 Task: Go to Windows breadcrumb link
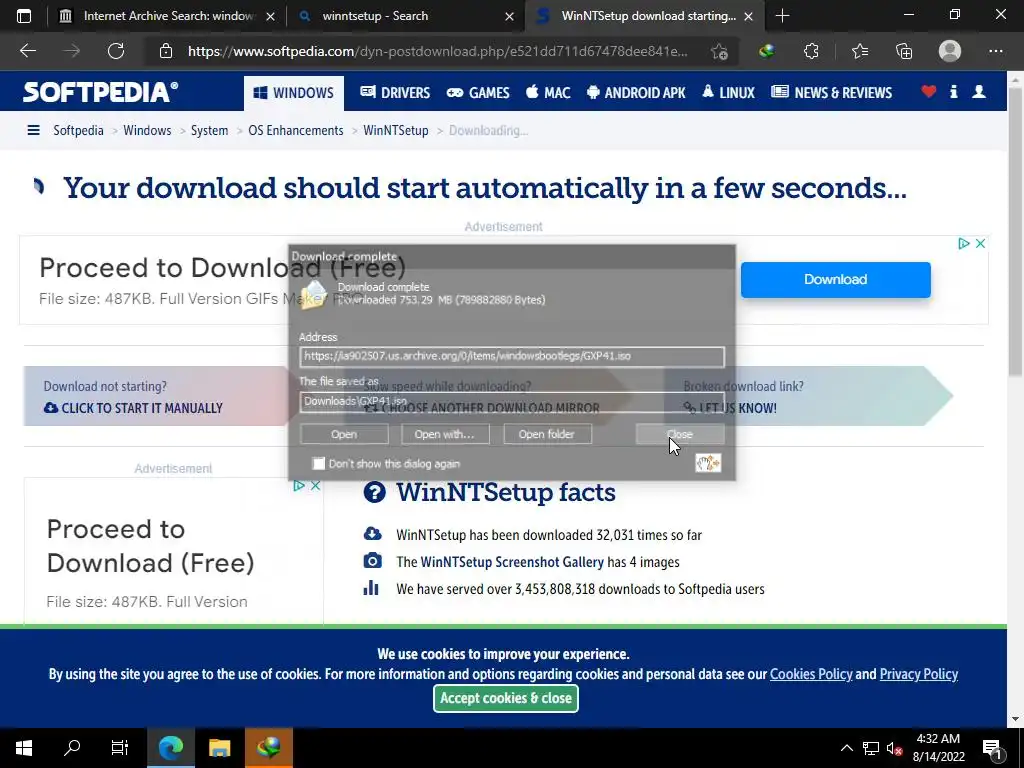coord(147,131)
